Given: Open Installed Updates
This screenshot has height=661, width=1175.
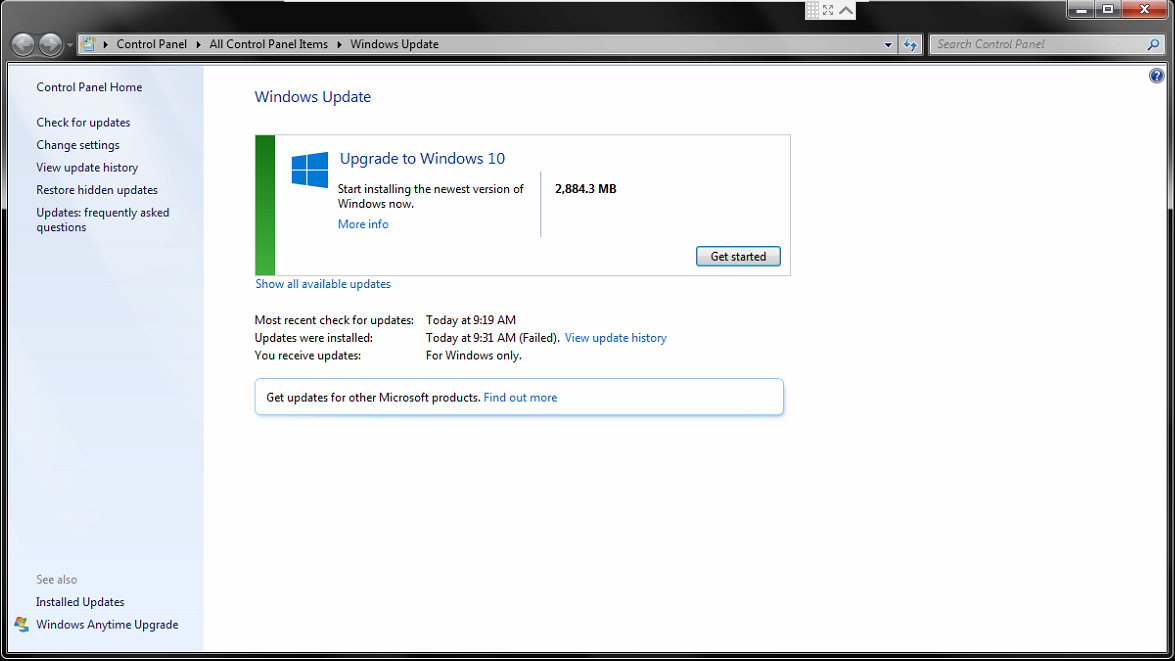Looking at the screenshot, I should click(80, 602).
